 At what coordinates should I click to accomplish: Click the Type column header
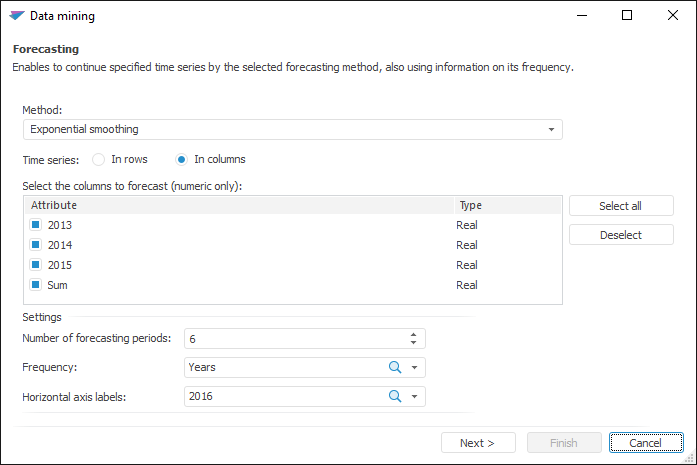pyautogui.click(x=506, y=205)
